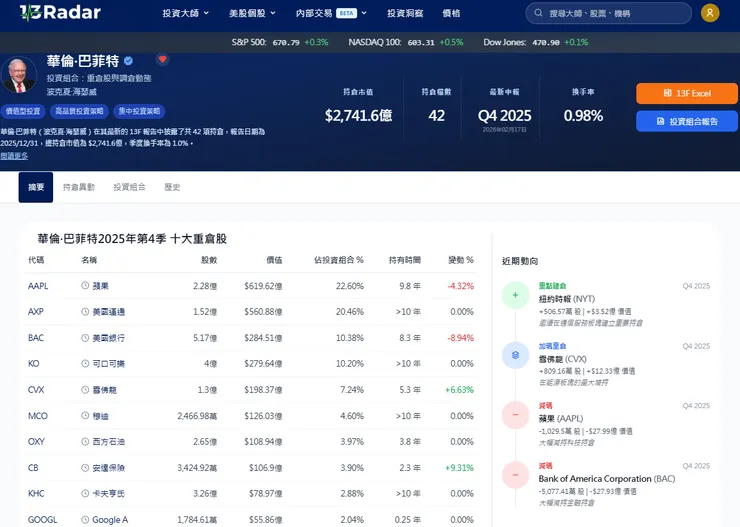Sort by the 佔投資組合 % column header
The width and height of the screenshot is (740, 527).
click(x=339, y=260)
